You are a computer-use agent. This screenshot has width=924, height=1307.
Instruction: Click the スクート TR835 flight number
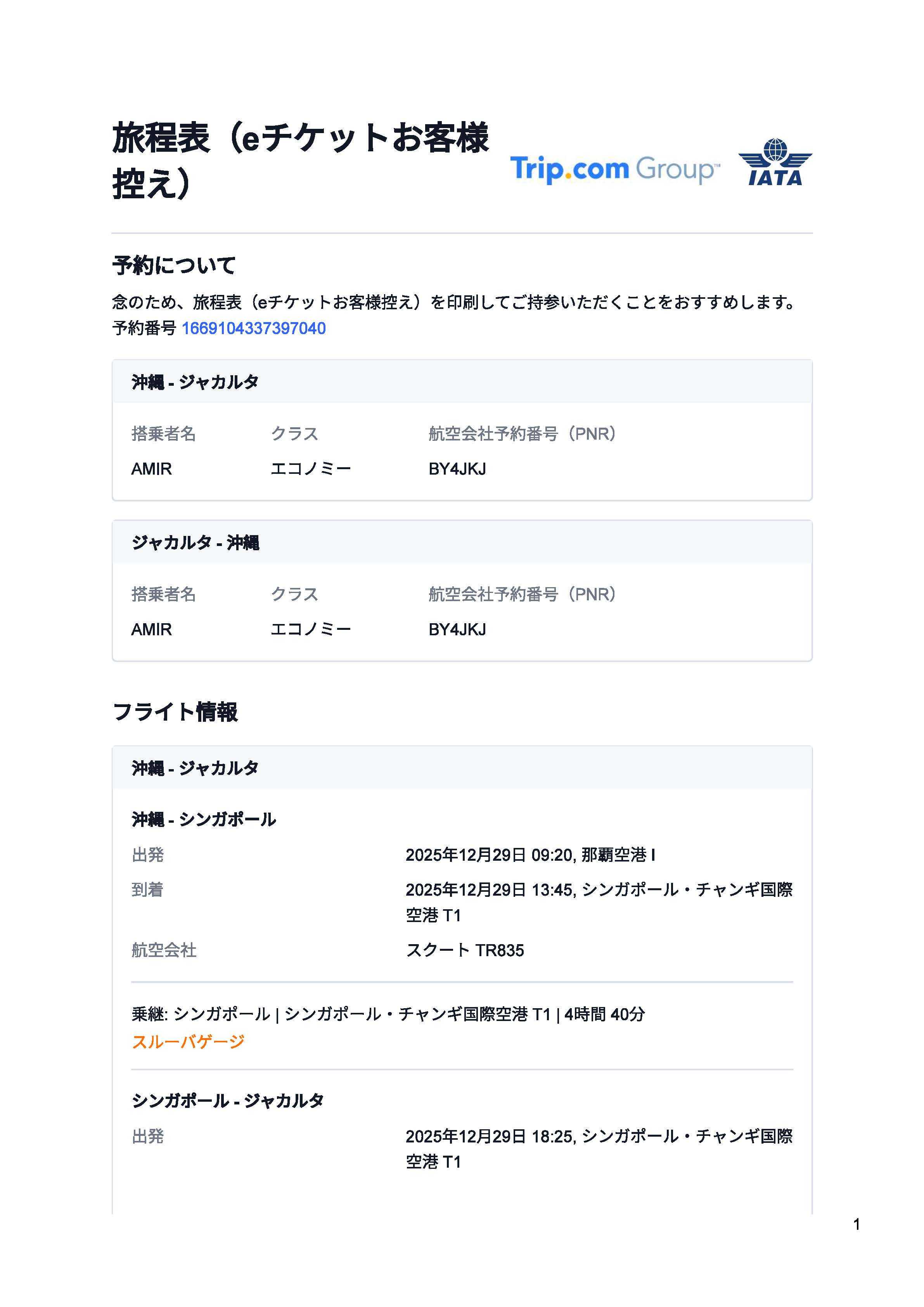pos(465,950)
